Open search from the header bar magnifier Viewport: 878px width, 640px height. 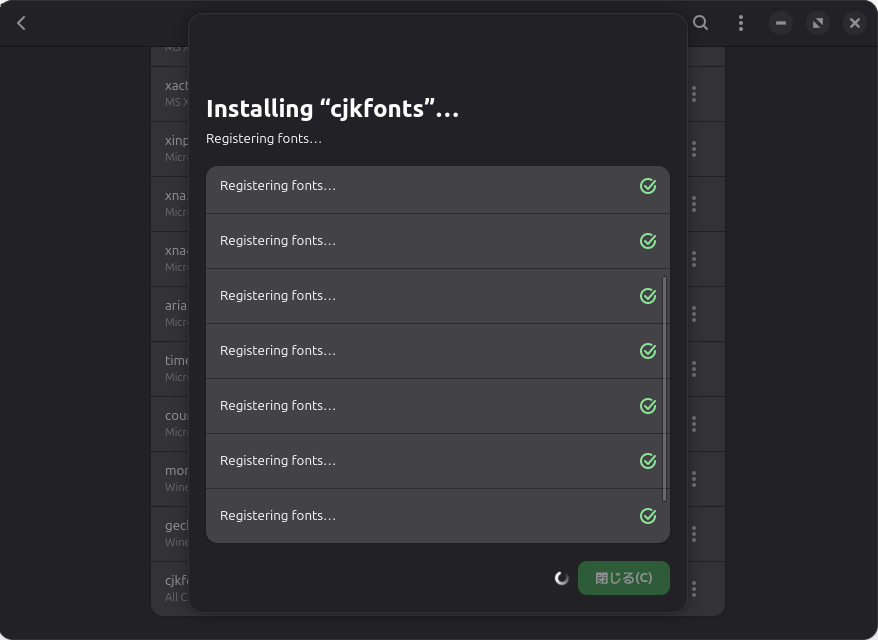coord(701,23)
